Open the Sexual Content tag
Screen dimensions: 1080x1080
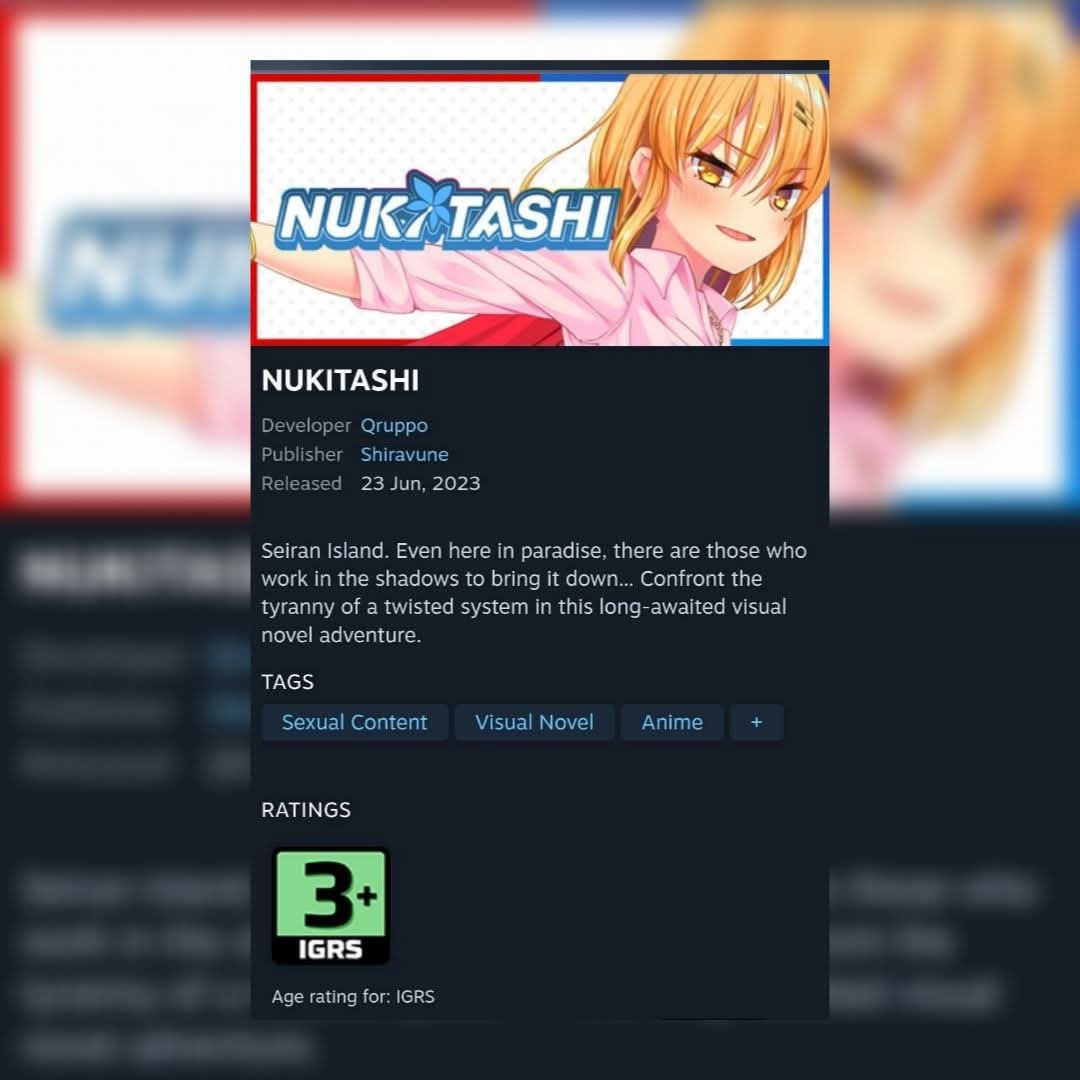tap(355, 723)
